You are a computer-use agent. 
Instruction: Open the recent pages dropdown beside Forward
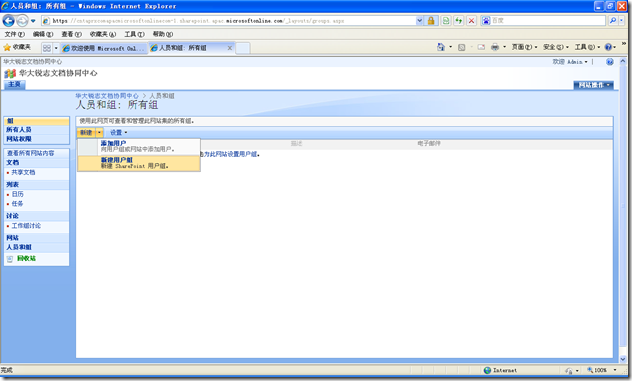pyautogui.click(x=33, y=21)
